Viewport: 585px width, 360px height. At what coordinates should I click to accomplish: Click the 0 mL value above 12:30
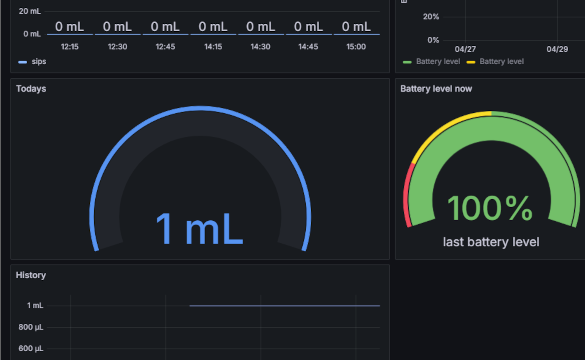tap(118, 26)
